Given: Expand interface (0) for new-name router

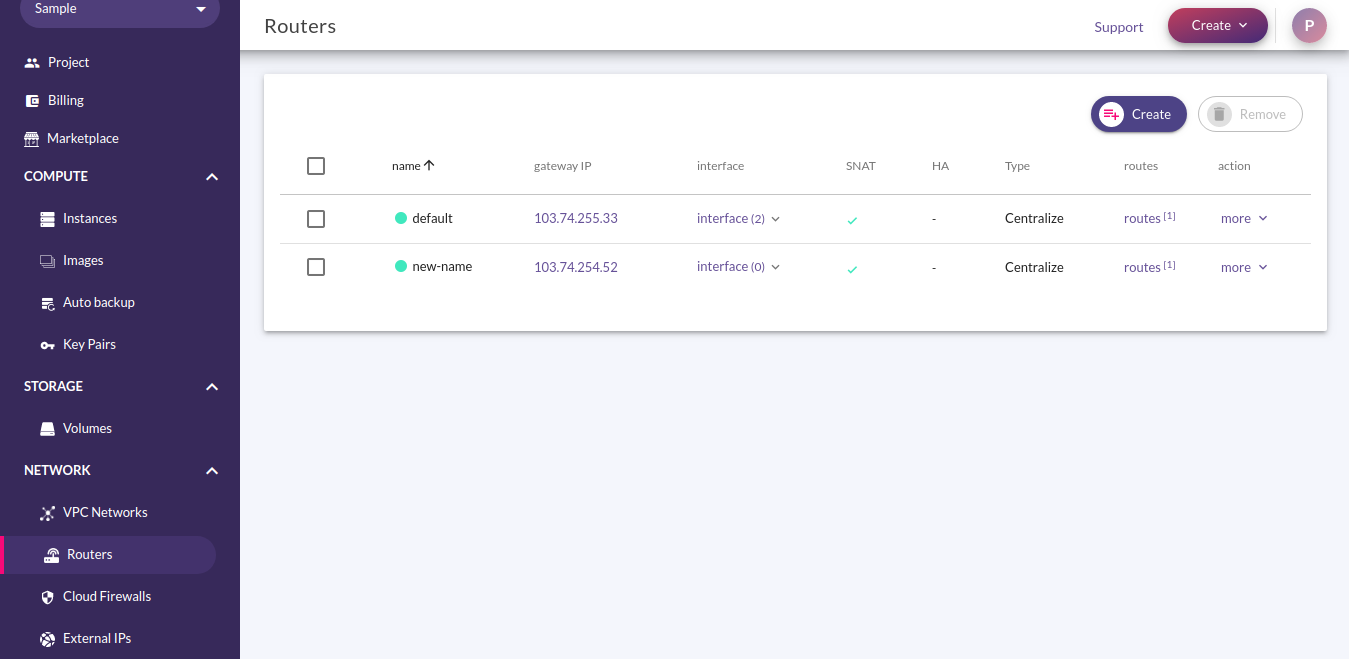Looking at the screenshot, I should (x=738, y=267).
